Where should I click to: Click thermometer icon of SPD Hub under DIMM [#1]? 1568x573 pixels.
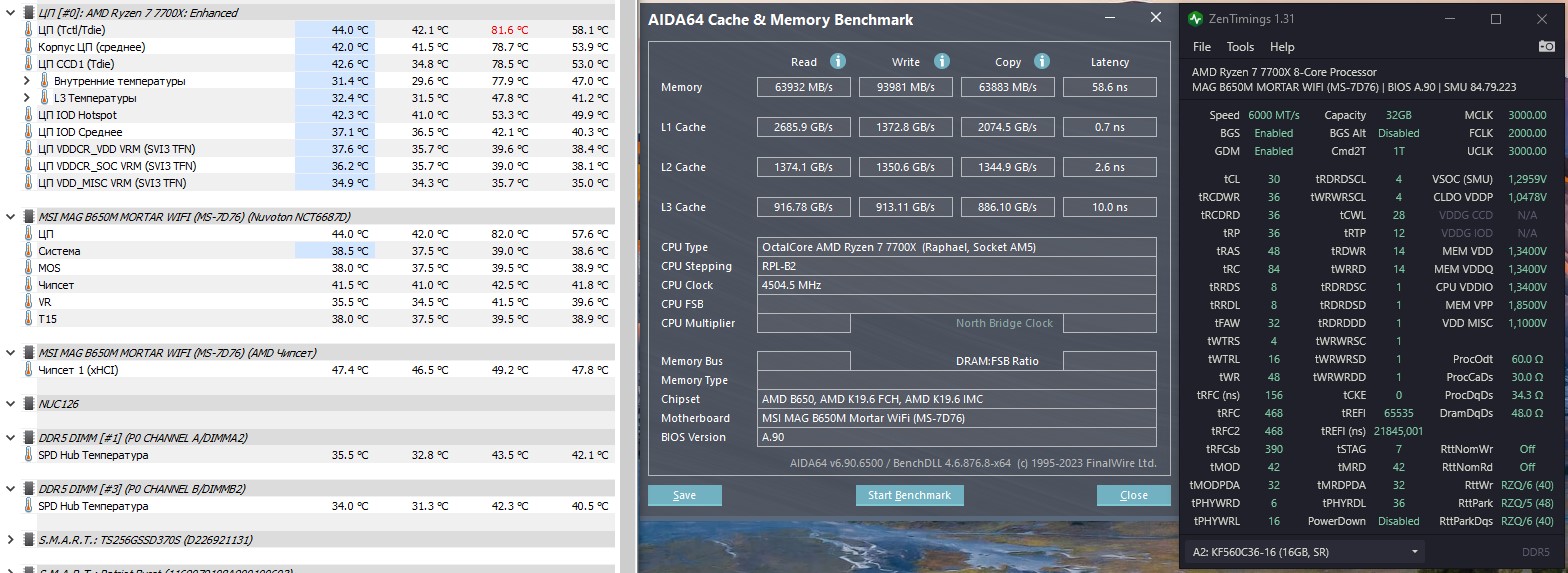(29, 455)
